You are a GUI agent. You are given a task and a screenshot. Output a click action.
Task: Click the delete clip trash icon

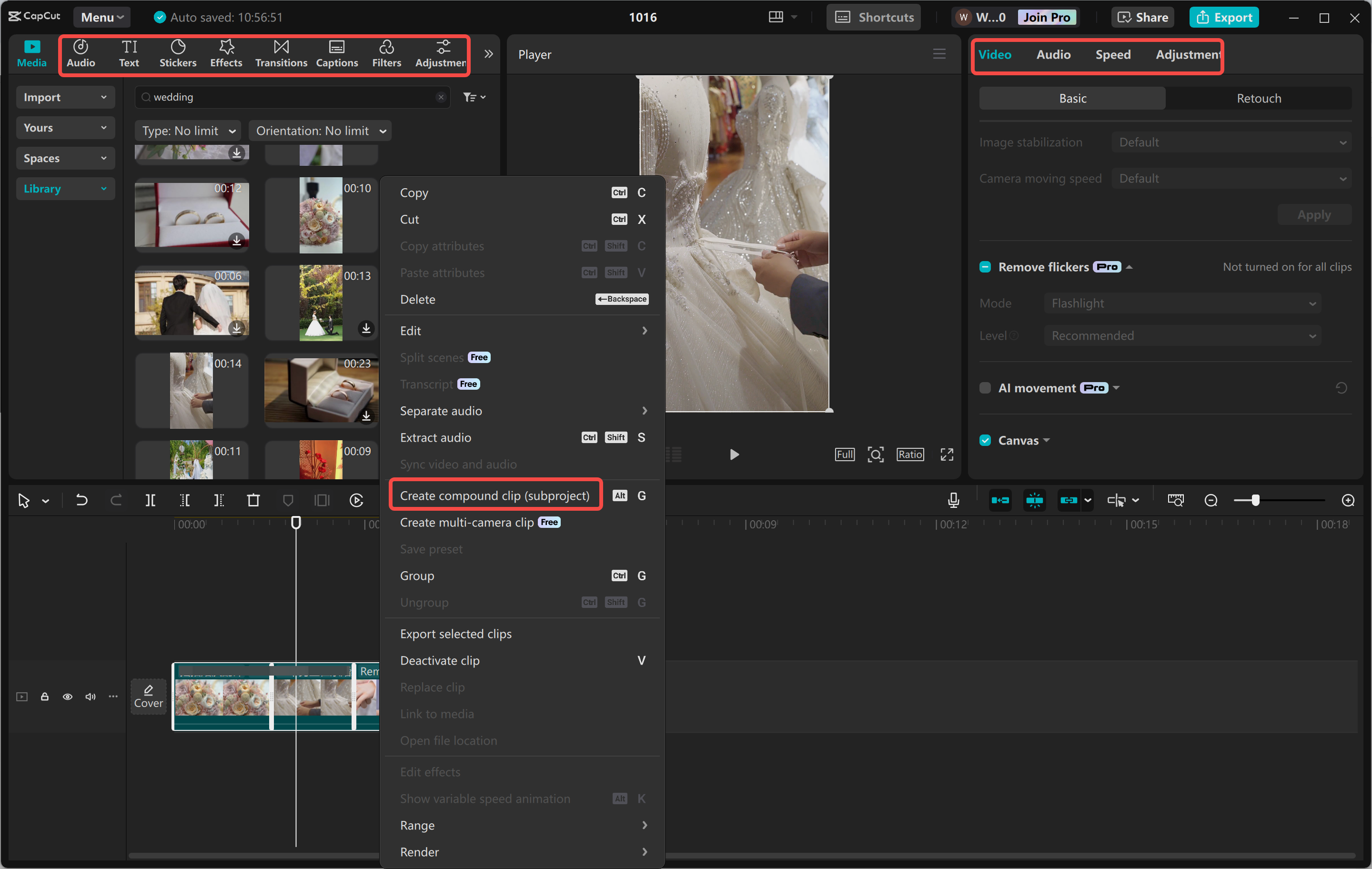click(x=253, y=500)
